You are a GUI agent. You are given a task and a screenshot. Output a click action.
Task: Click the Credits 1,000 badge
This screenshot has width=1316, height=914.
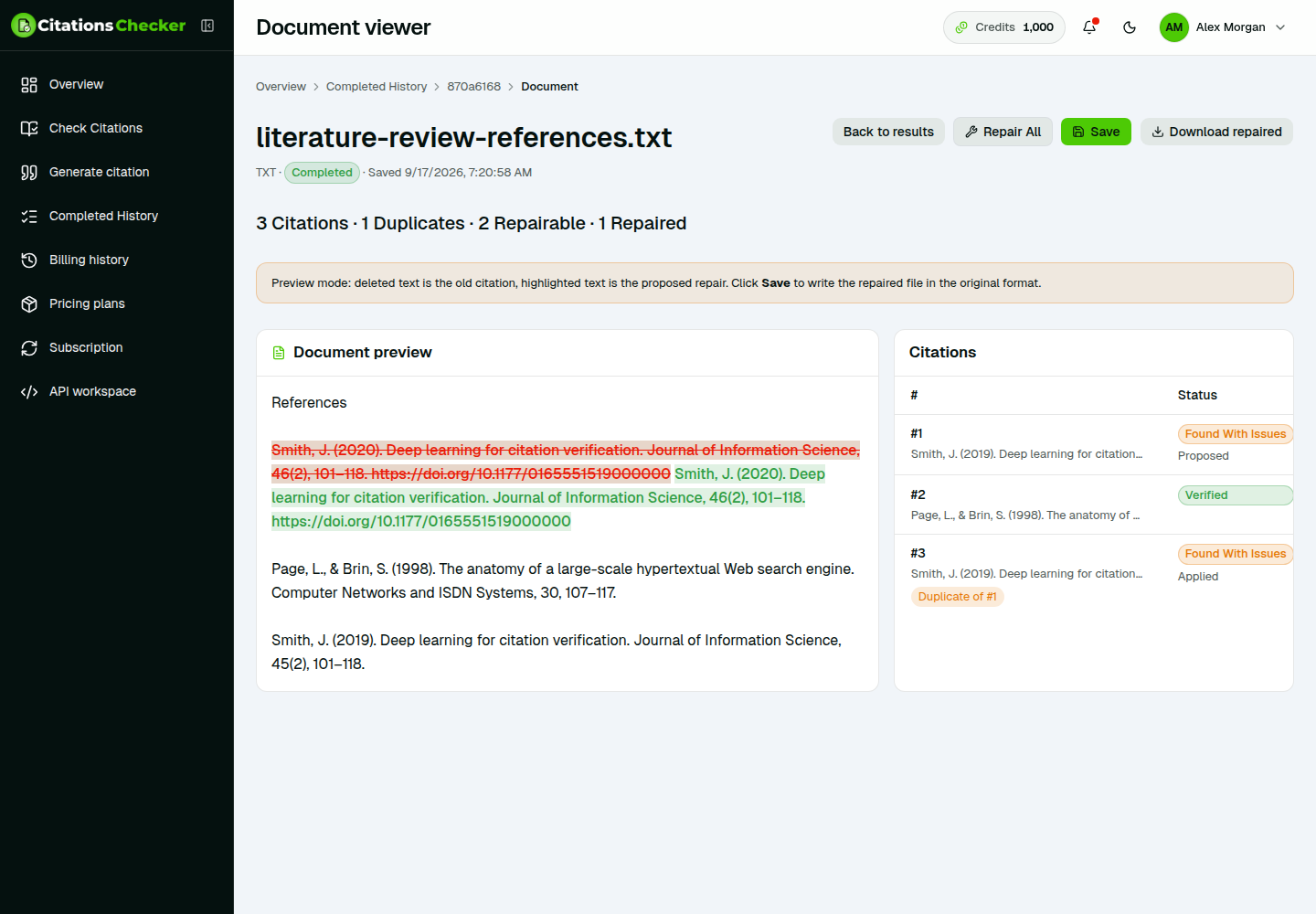pyautogui.click(x=1004, y=27)
